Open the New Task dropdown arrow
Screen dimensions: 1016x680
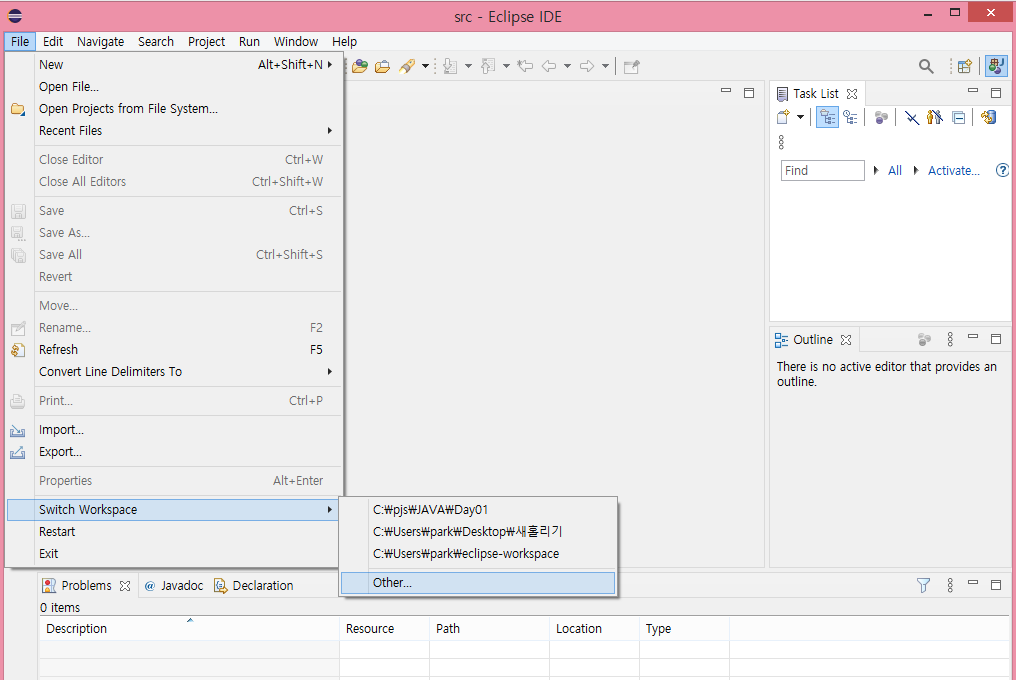pyautogui.click(x=800, y=117)
